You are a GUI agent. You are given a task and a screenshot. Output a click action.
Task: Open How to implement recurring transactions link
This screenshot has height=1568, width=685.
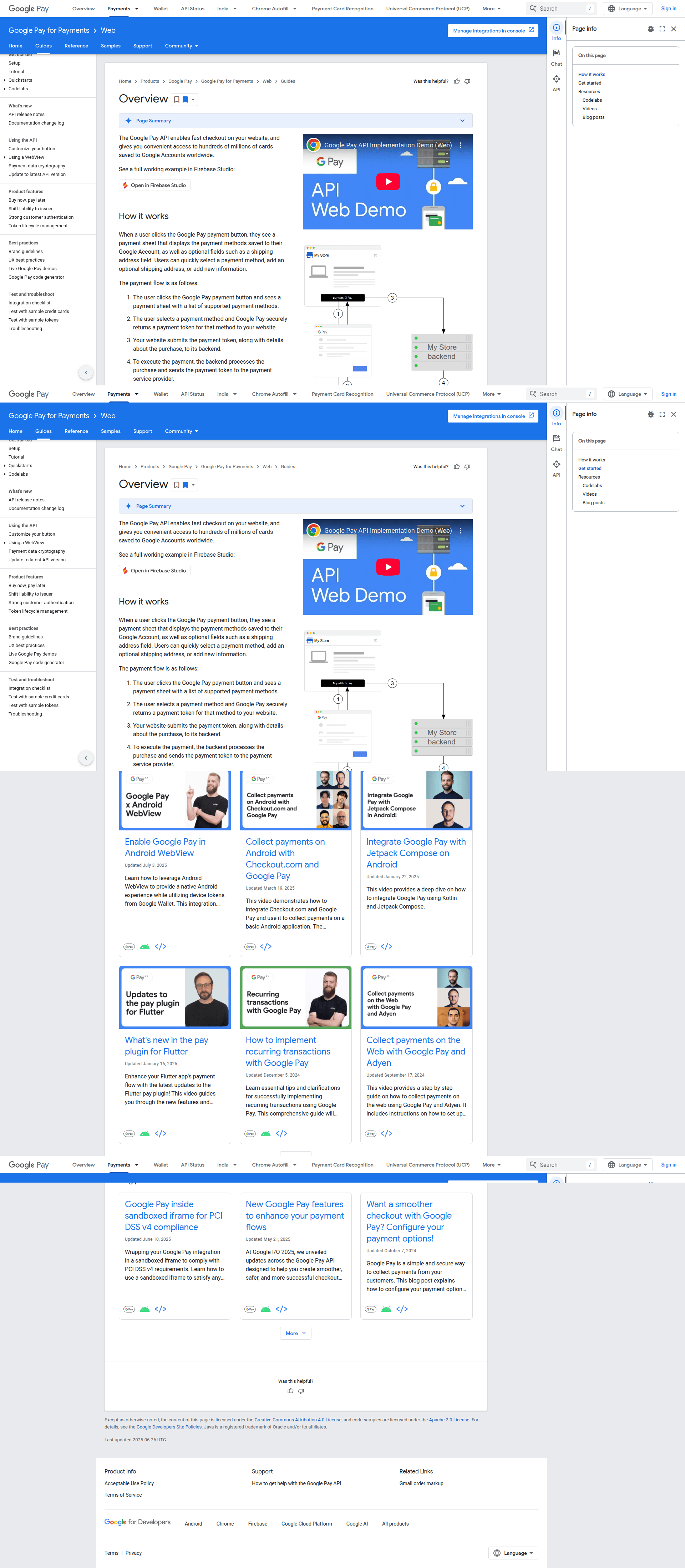tap(288, 1051)
